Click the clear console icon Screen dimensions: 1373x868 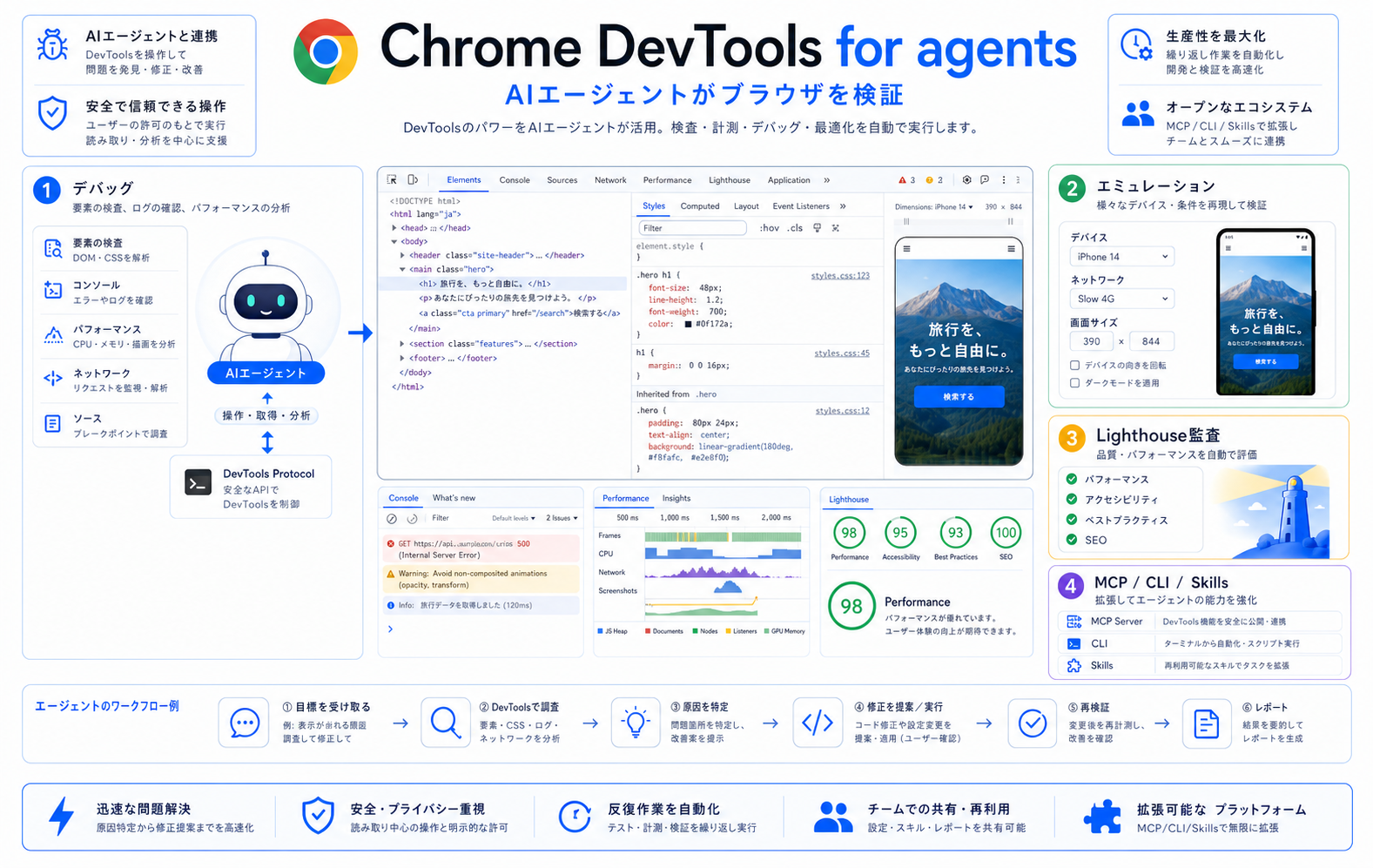[392, 518]
